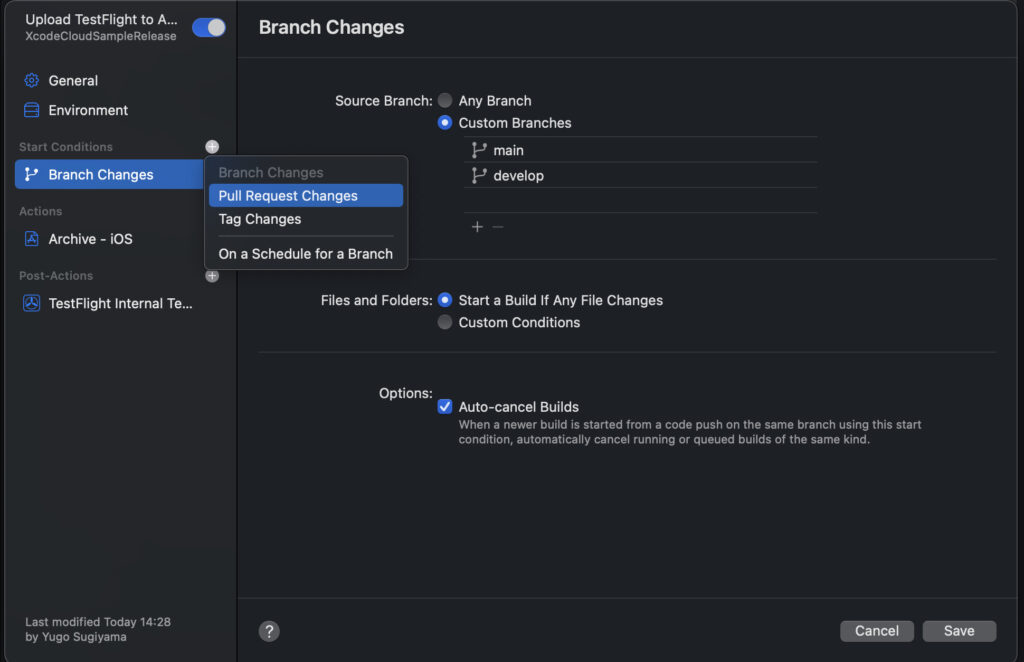This screenshot has height=662, width=1024.
Task: Add a custom branch with plus button
Action: click(x=477, y=227)
